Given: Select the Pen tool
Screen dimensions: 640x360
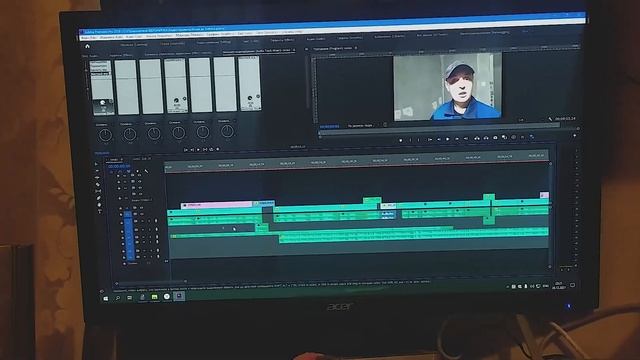Looking at the screenshot, I should coord(98,198).
